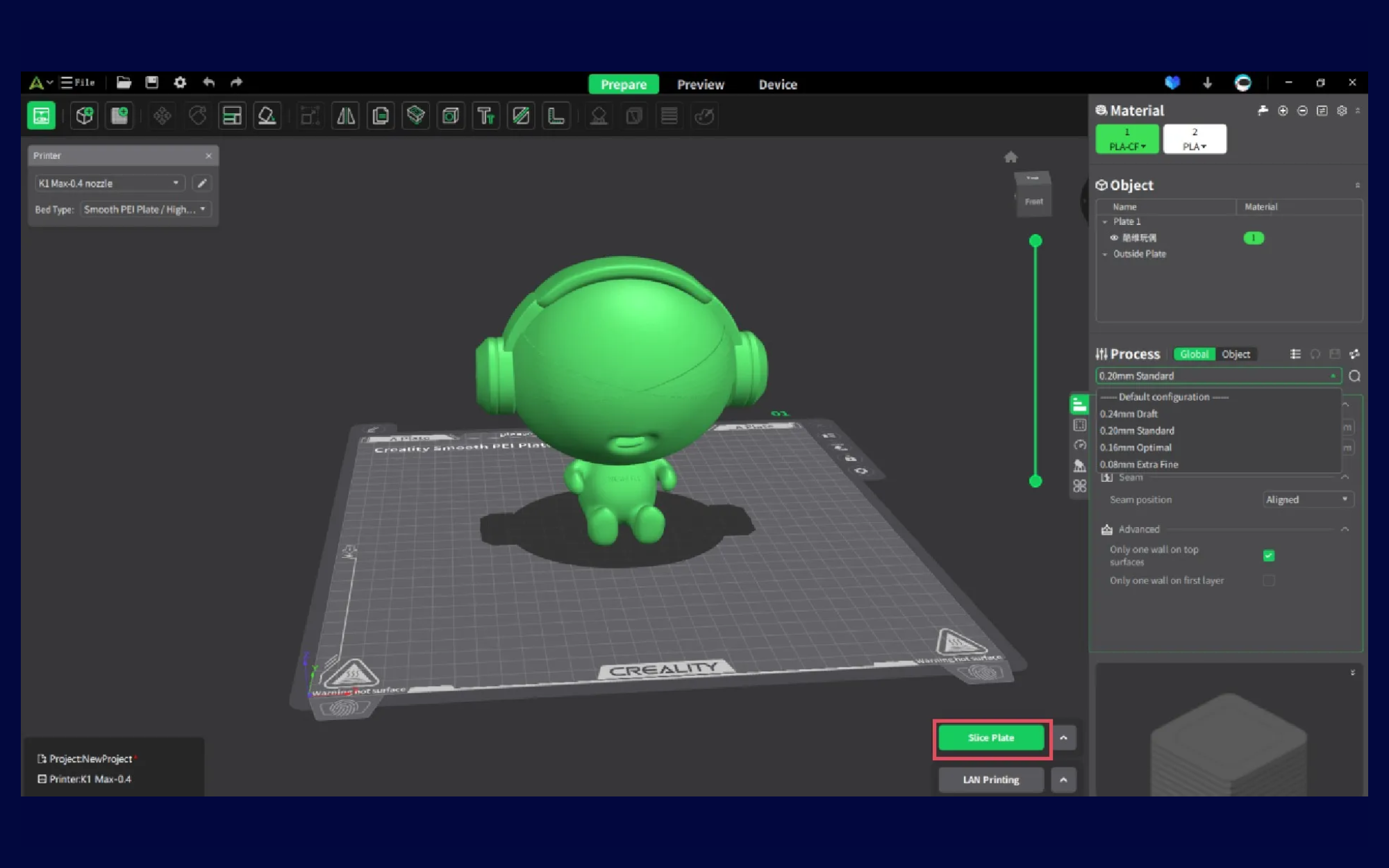Viewport: 1389px width, 868px height.
Task: Open the Seam position Aligned dropdown
Action: pyautogui.click(x=1307, y=499)
